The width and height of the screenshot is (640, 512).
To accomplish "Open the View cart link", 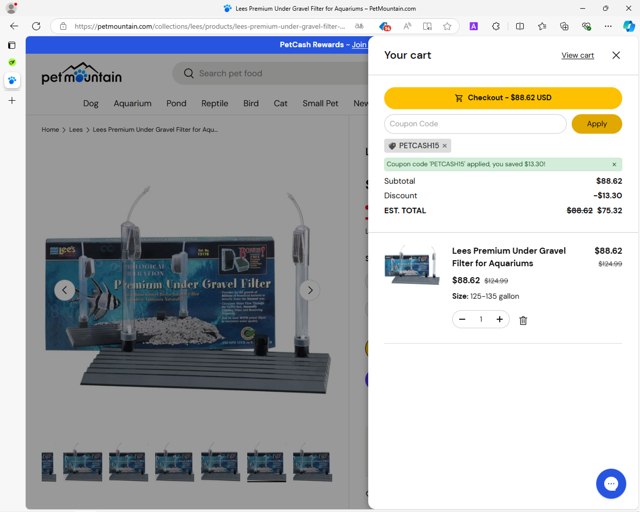I will pos(577,55).
